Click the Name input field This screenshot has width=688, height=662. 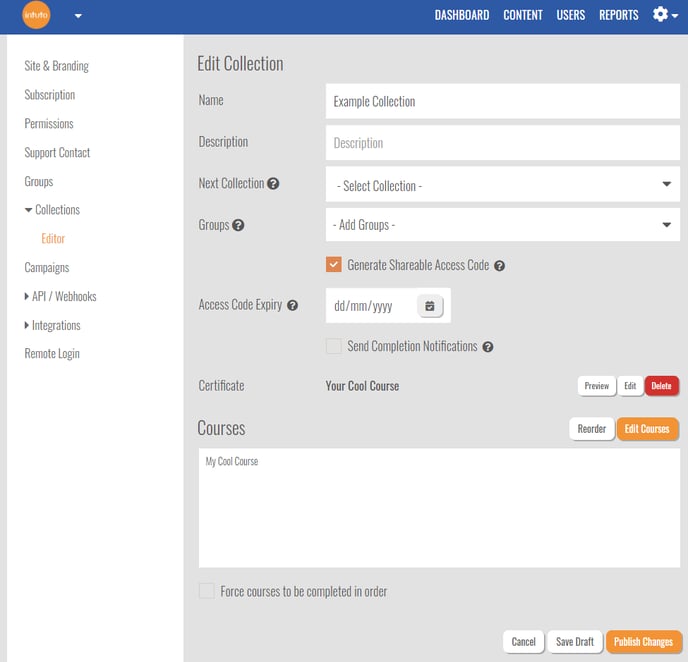coord(502,101)
